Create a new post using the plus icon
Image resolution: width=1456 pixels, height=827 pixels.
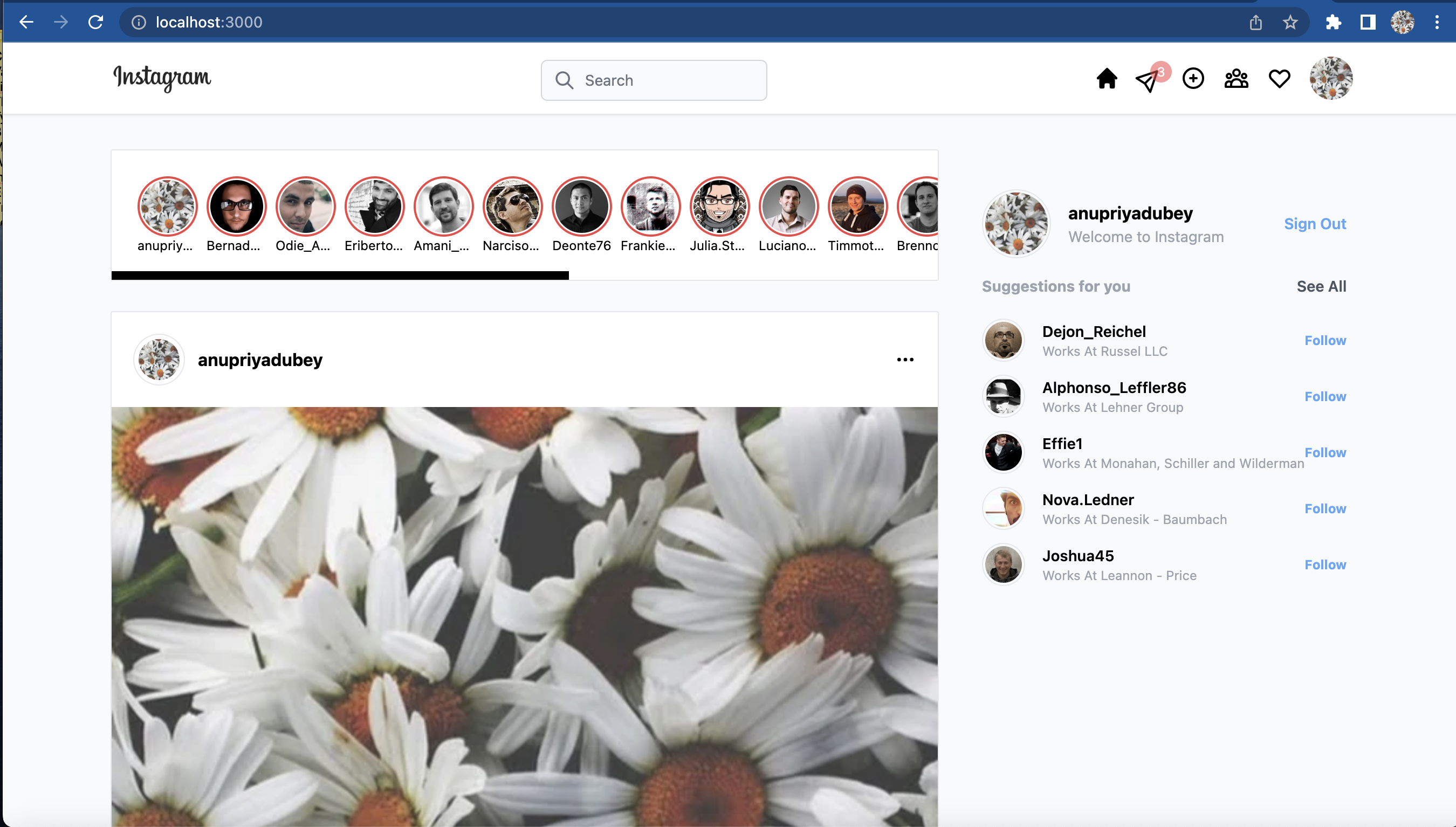click(1193, 78)
